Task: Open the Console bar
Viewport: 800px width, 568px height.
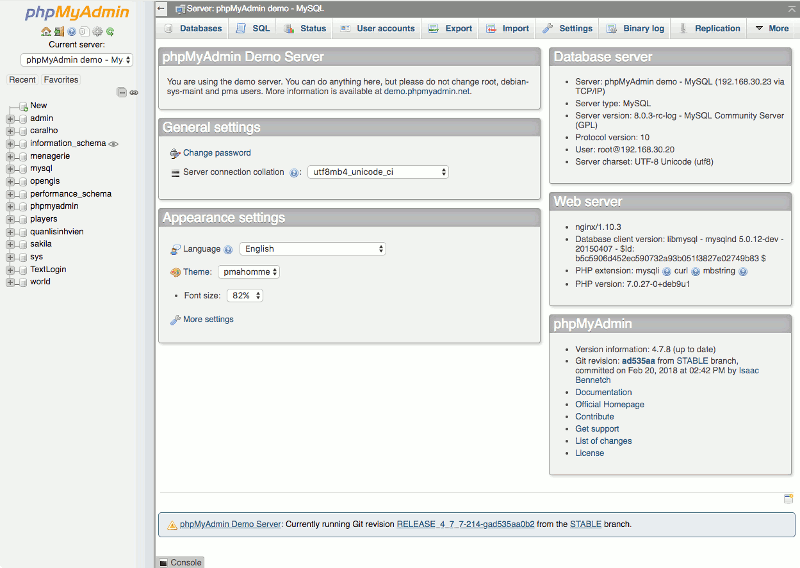Action: click(180, 562)
